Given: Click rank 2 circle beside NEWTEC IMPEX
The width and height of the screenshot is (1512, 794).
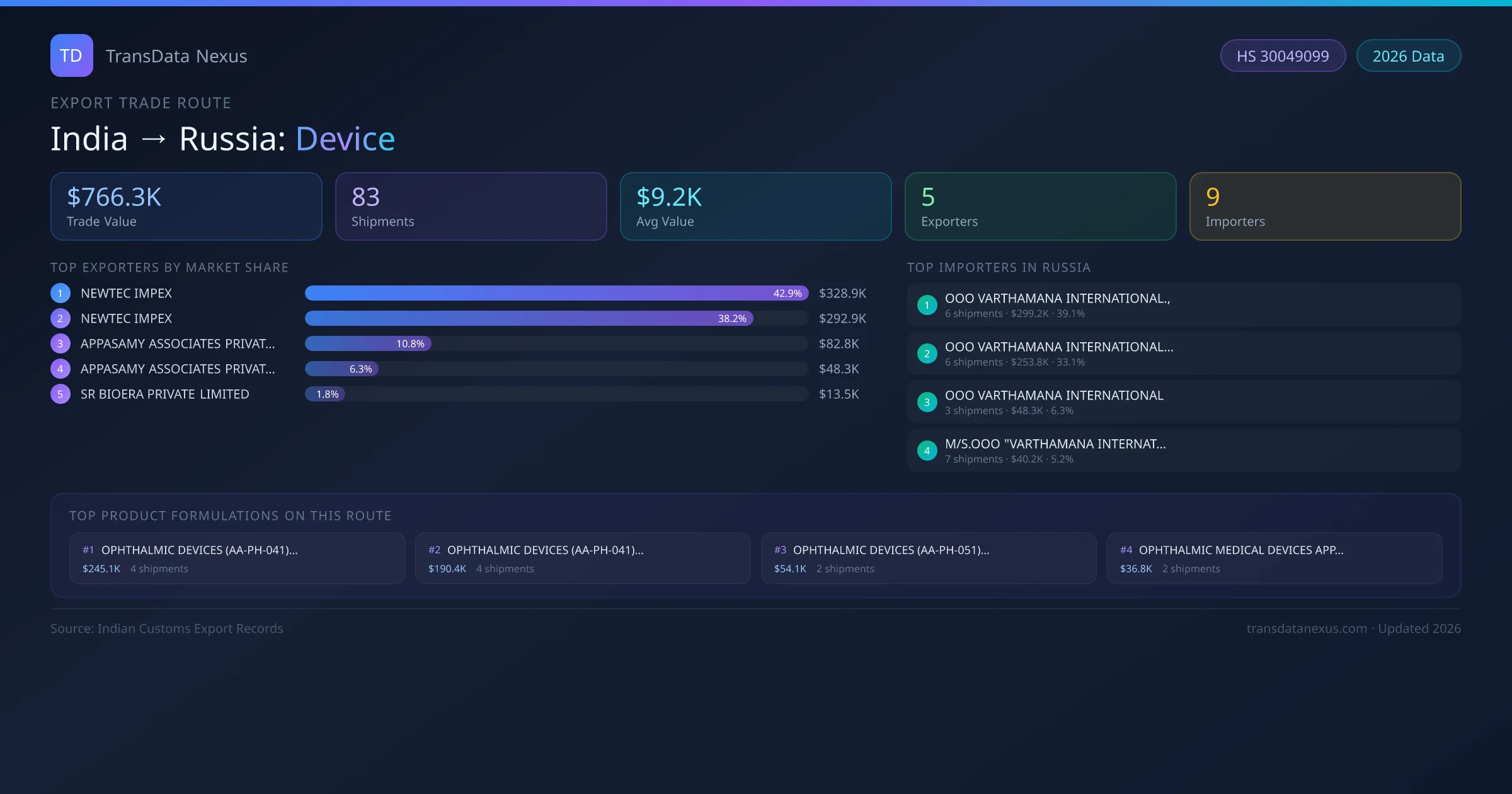Looking at the screenshot, I should (60, 318).
